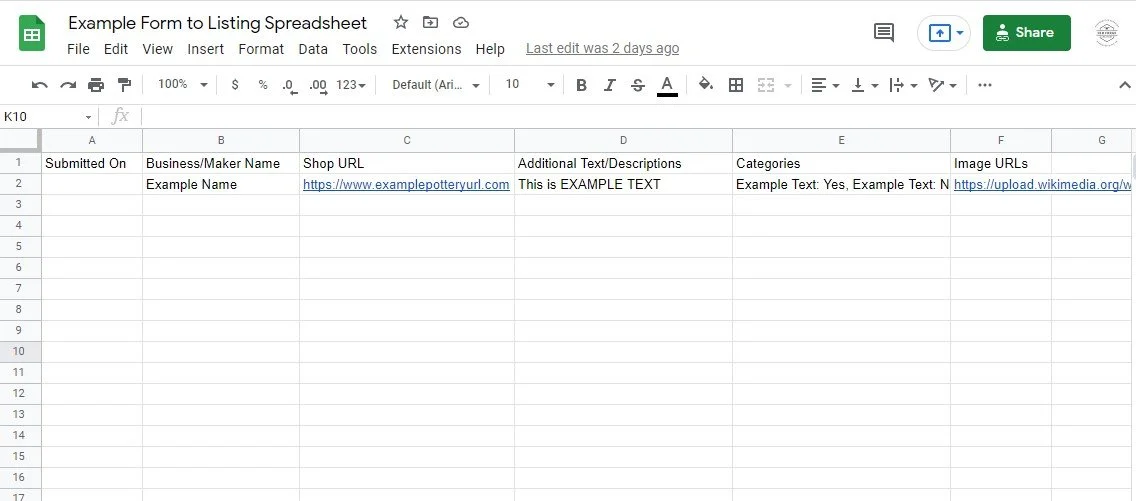This screenshot has width=1136, height=501.
Task: Select cell 'Business/Maker Name'
Action: 221,164
